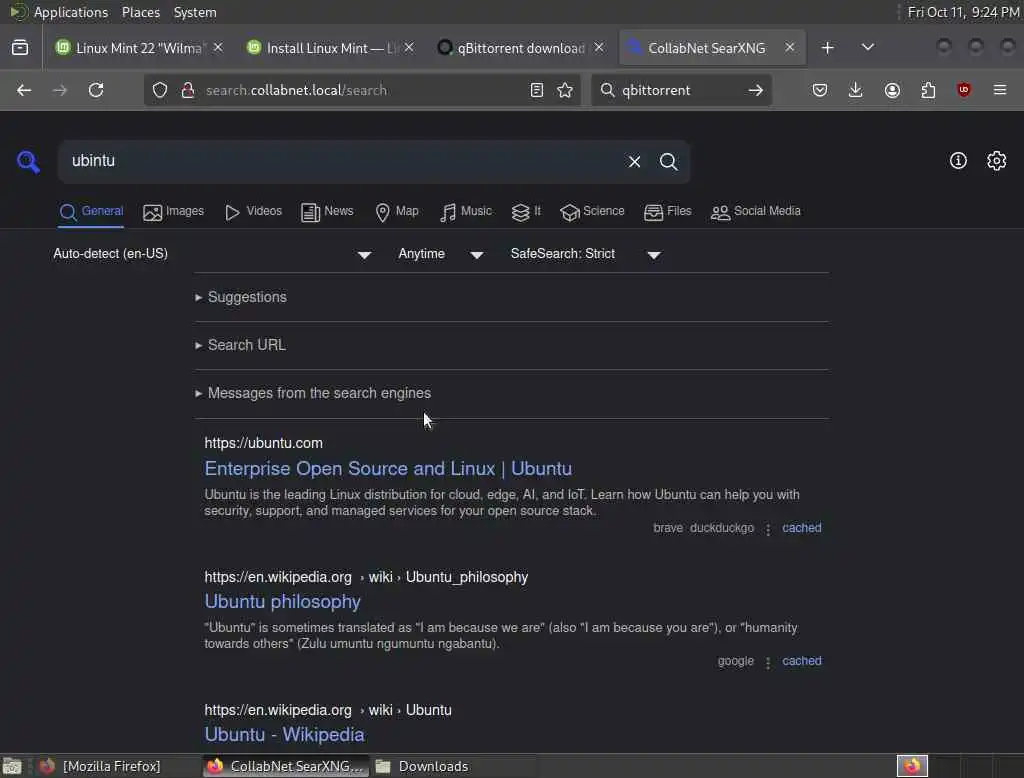Open Firefox View recent browsing icon
This screenshot has height=778, width=1024.
(x=20, y=48)
